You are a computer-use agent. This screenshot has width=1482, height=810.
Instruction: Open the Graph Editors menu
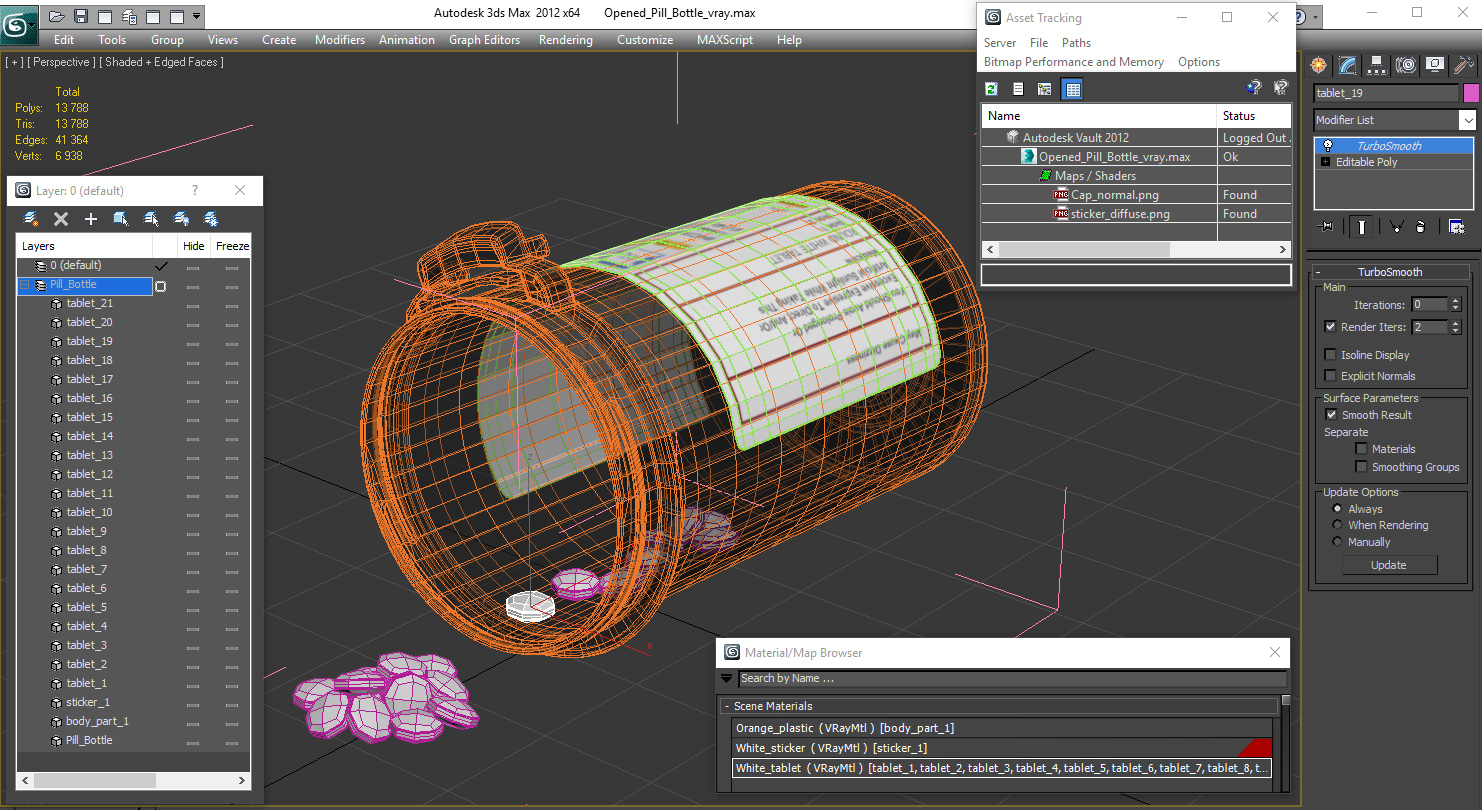pos(484,40)
